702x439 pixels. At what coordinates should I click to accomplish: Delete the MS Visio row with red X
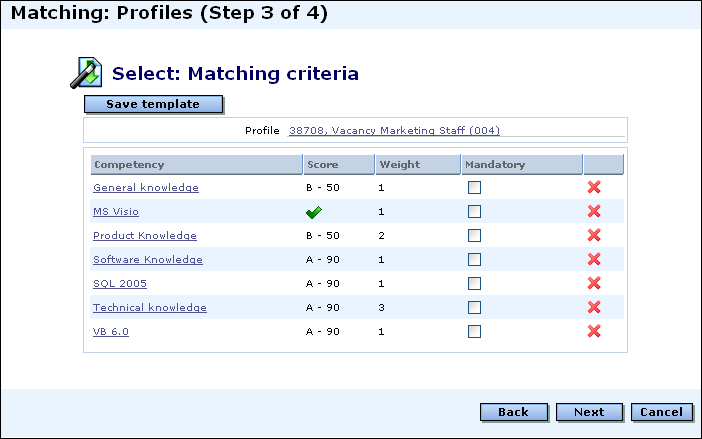tap(594, 211)
